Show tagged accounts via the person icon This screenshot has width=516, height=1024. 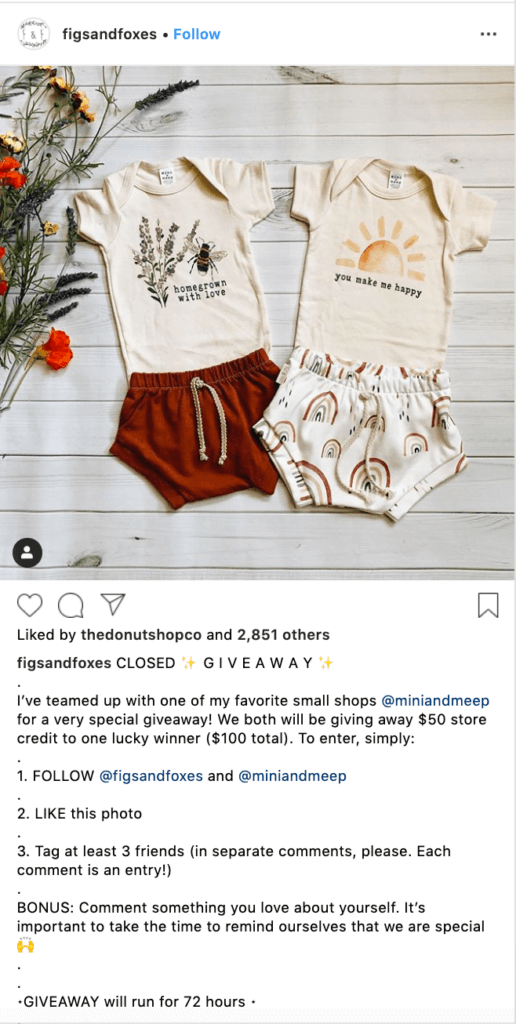pos(27,554)
